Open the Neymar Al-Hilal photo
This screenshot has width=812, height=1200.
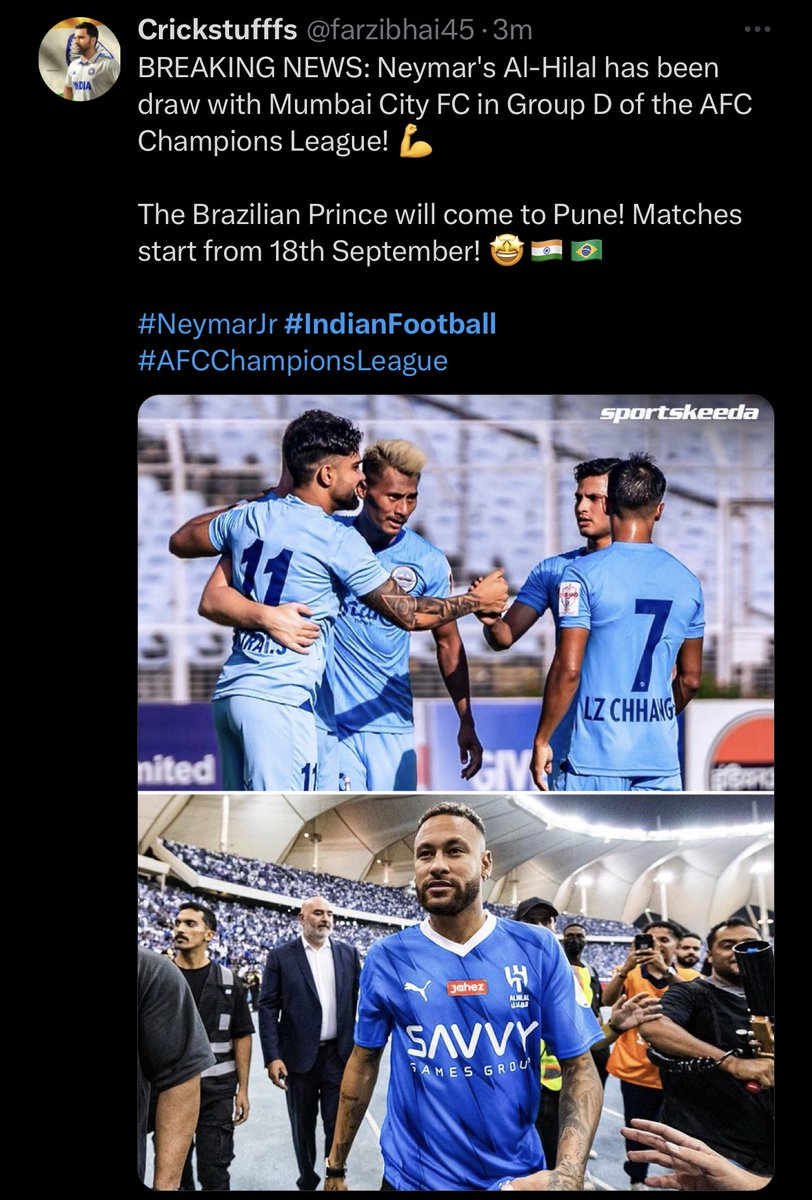(455, 991)
